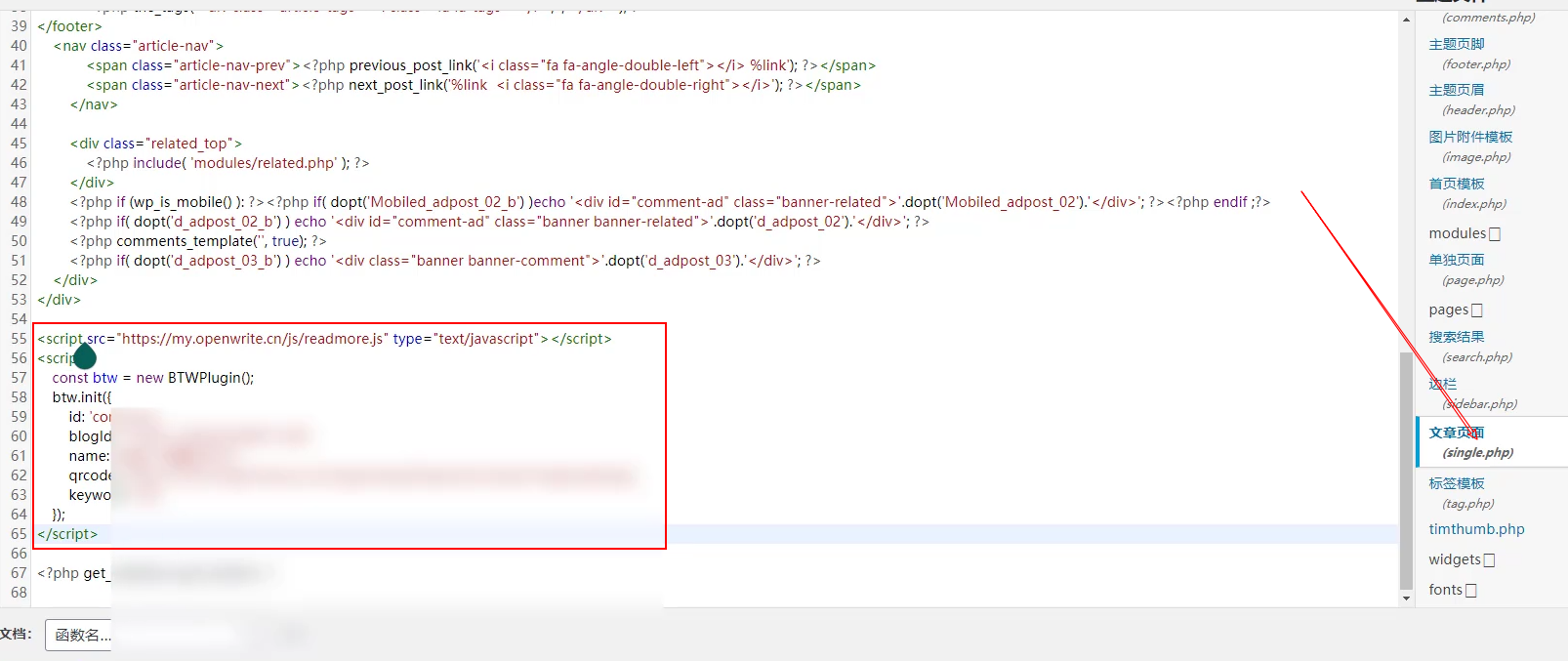The width and height of the screenshot is (1568, 661).
Task: Open timthumb.php file
Action: tap(1476, 529)
